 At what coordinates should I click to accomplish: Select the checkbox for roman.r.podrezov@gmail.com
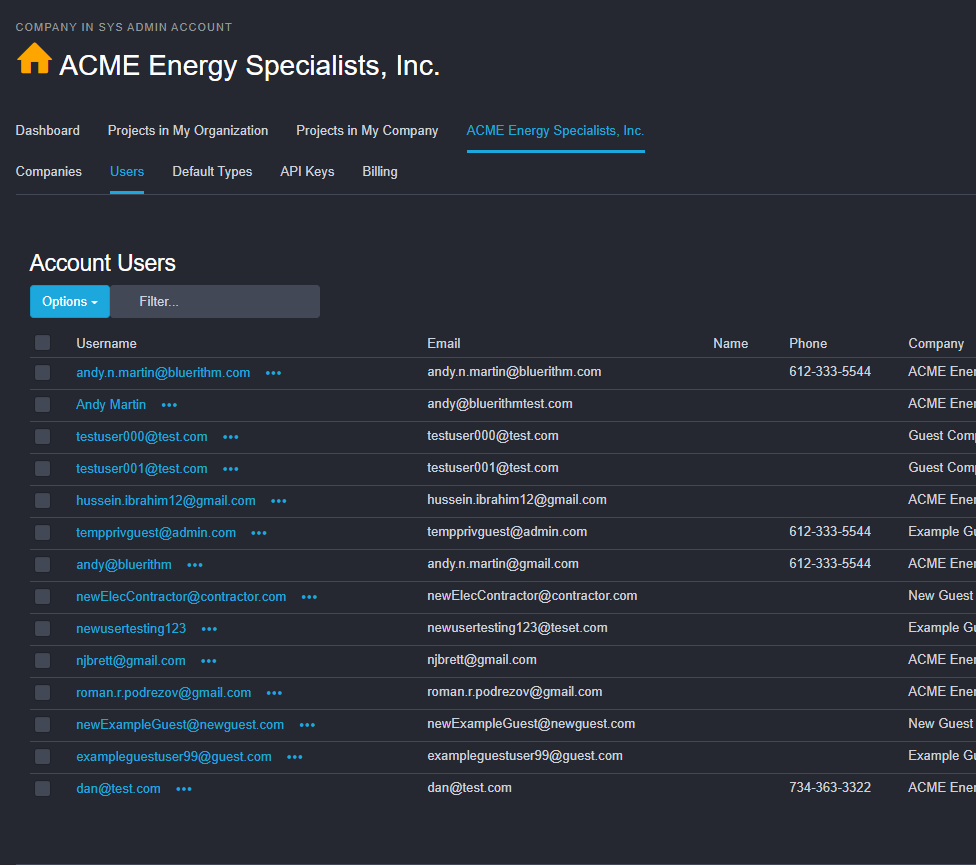click(x=42, y=692)
